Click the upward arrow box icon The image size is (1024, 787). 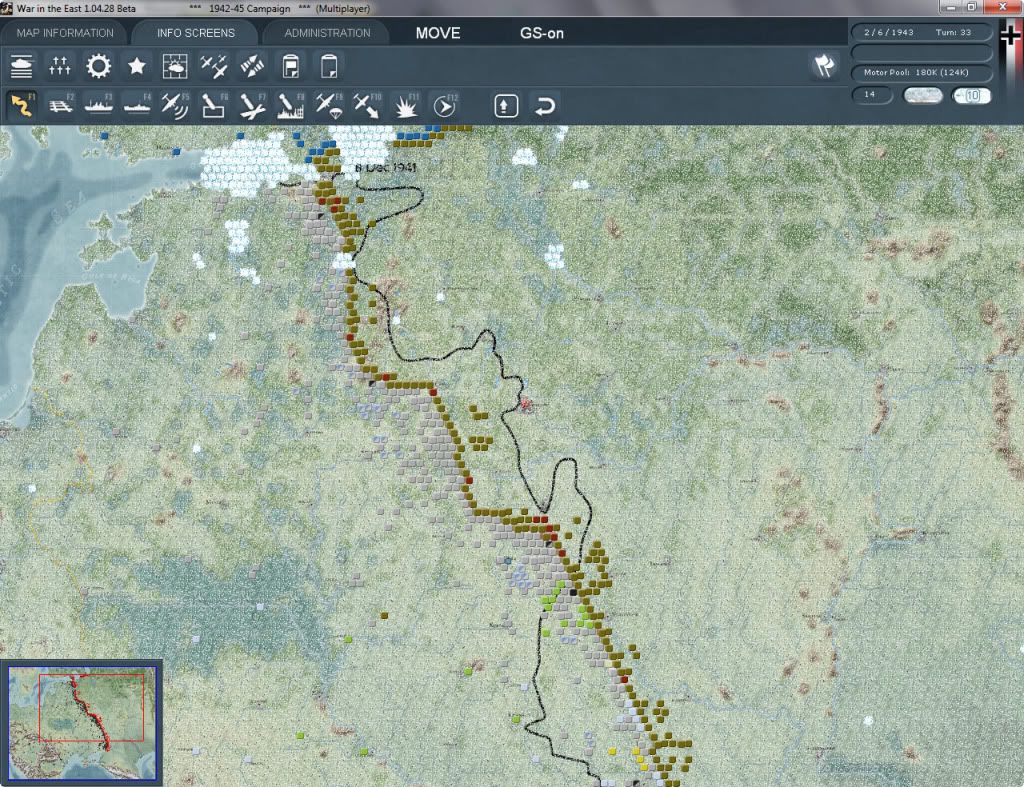(506, 106)
